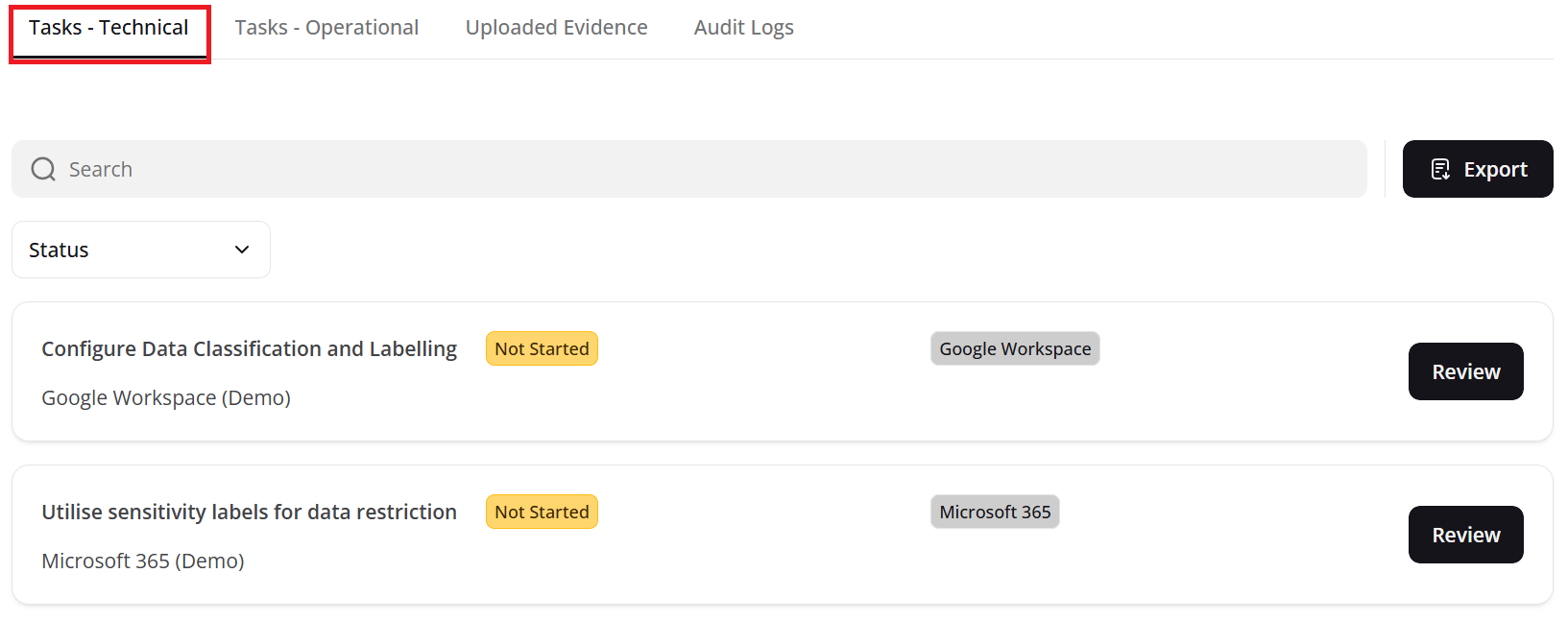Image resolution: width=1568 pixels, height=621 pixels.
Task: Review the Configure Data Classification and Labelling task
Action: pos(1465,371)
